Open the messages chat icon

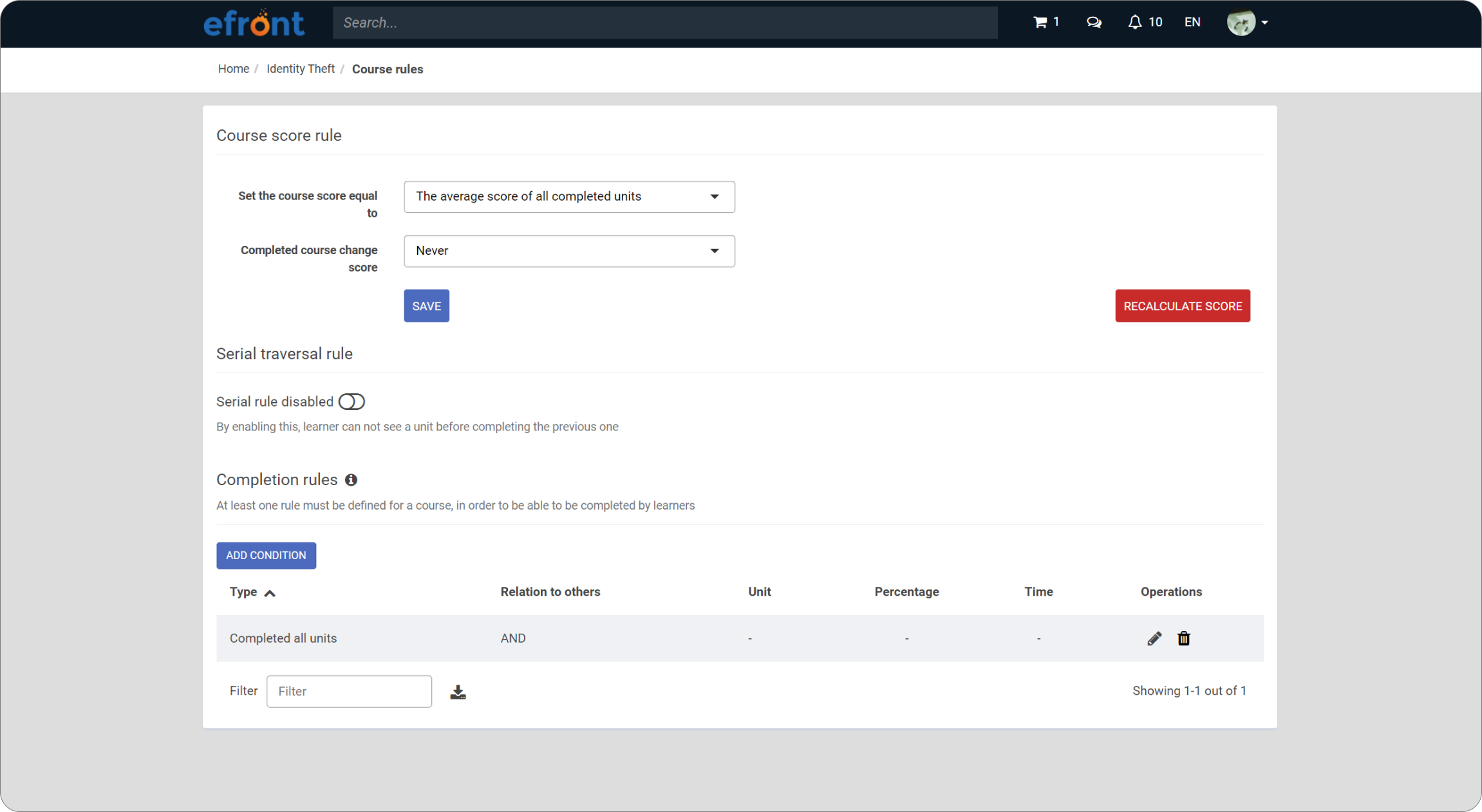(x=1094, y=23)
